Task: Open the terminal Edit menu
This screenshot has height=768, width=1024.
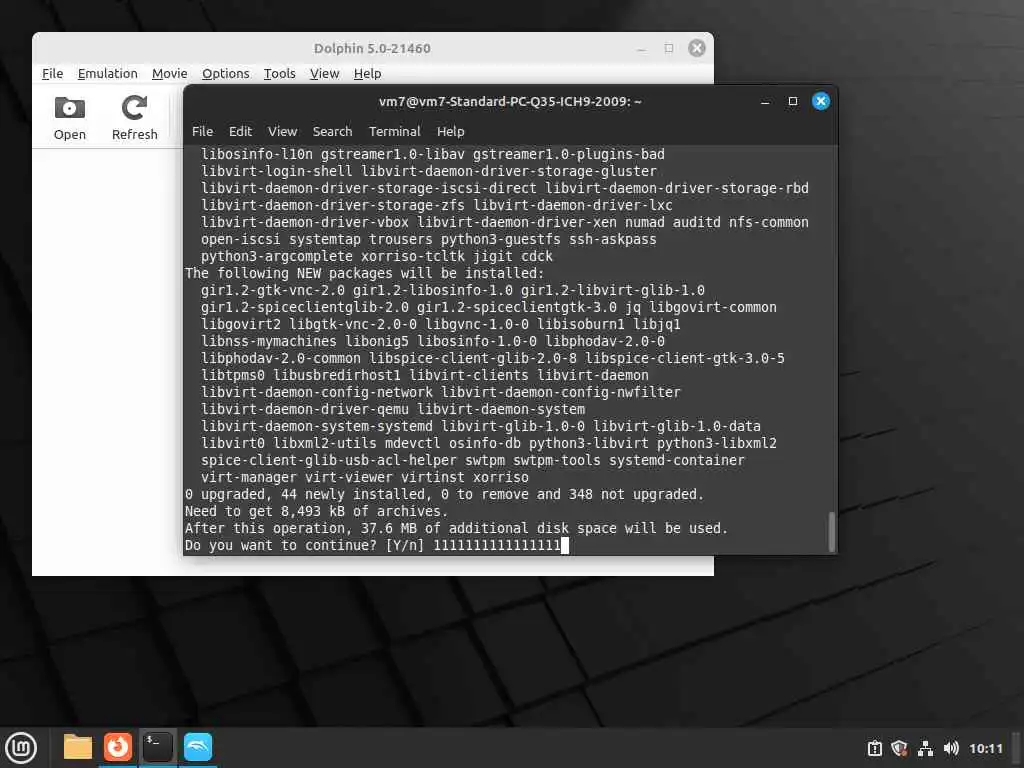Action: pyautogui.click(x=240, y=131)
